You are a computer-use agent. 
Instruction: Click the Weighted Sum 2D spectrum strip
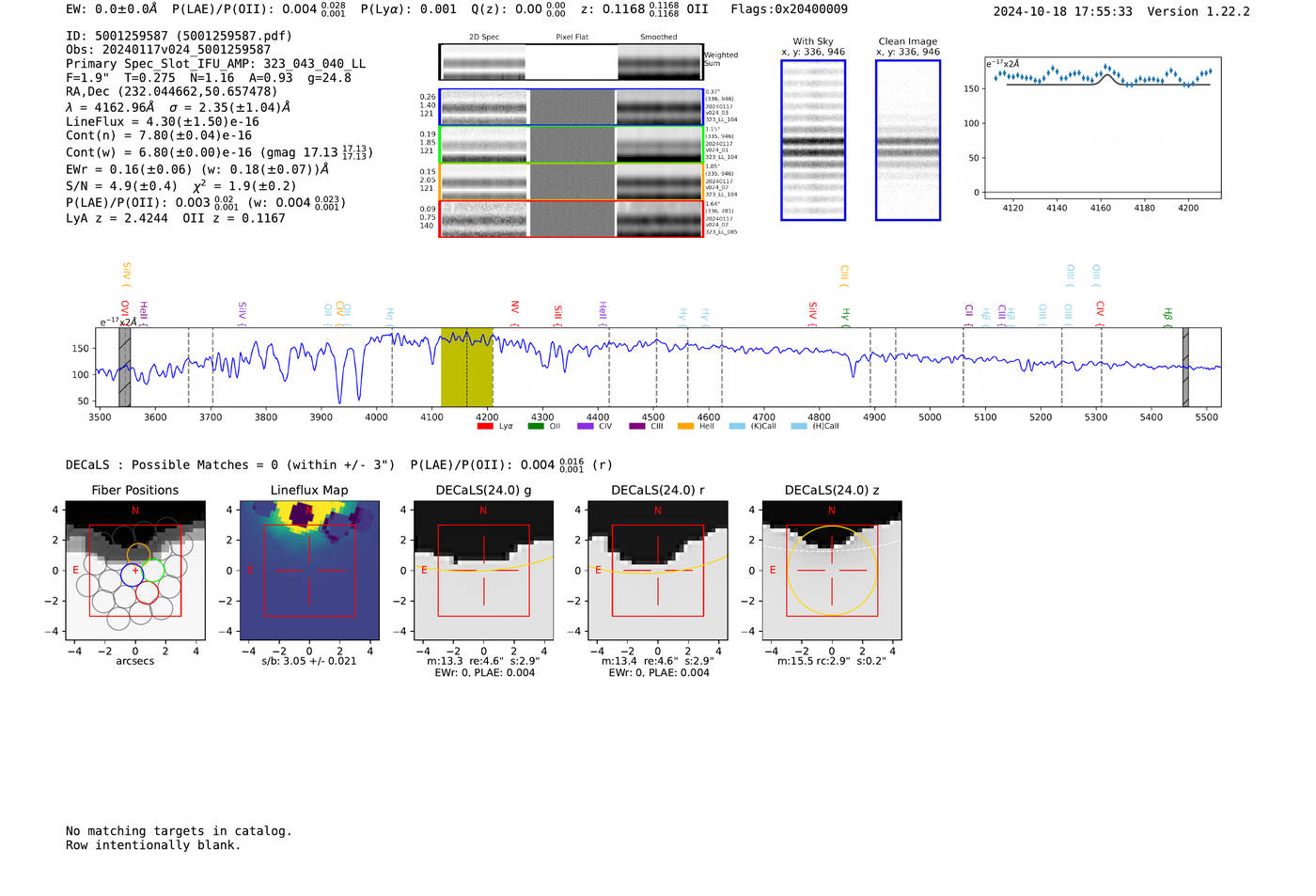(x=571, y=62)
